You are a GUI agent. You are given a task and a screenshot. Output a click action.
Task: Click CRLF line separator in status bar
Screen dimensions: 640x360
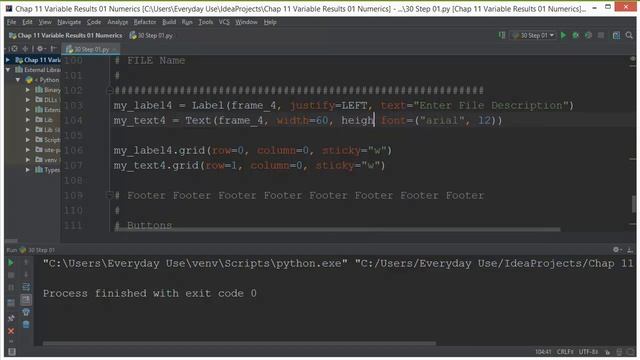[x=565, y=352]
